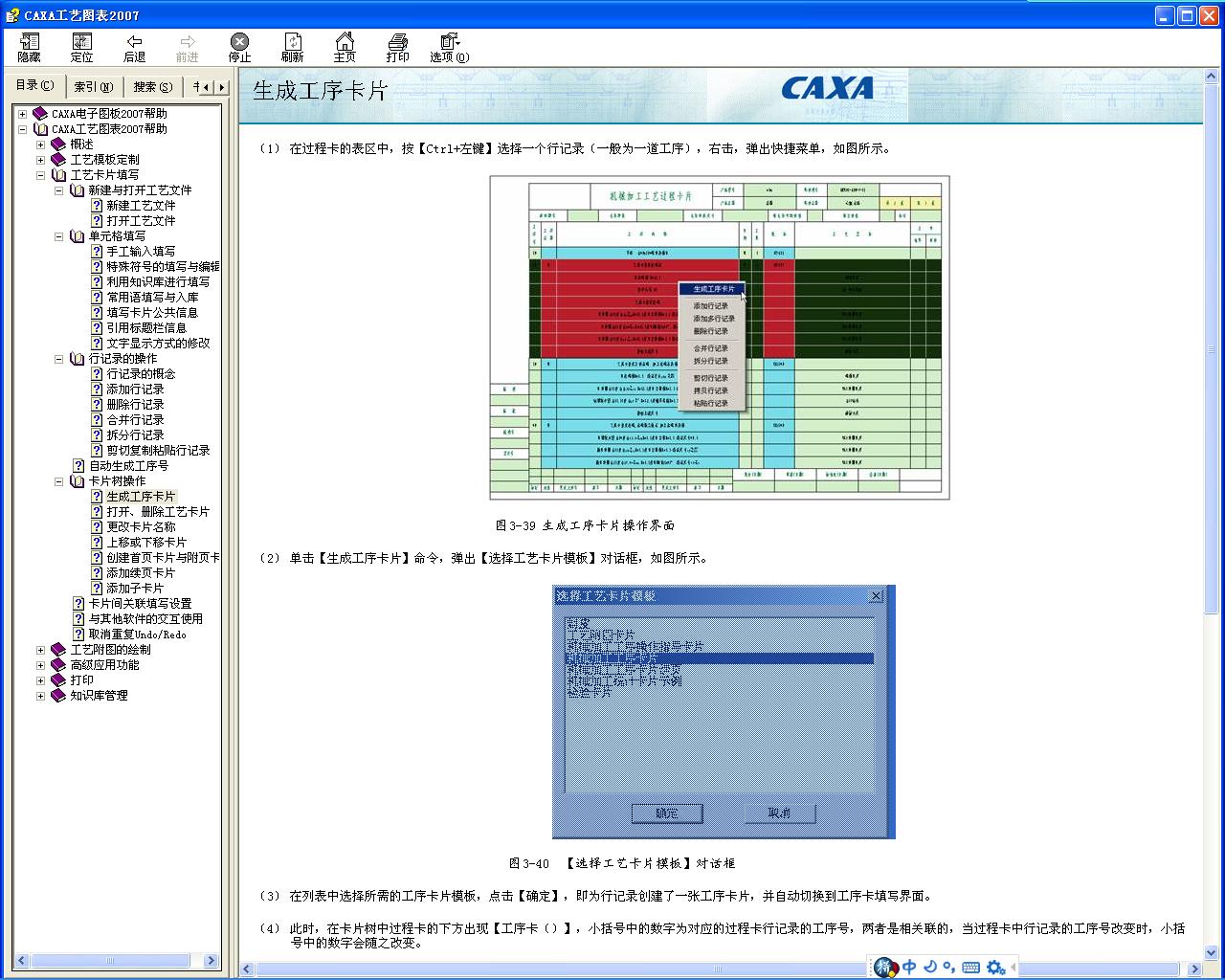Click the tree pane scroll-right arrow

point(212,961)
